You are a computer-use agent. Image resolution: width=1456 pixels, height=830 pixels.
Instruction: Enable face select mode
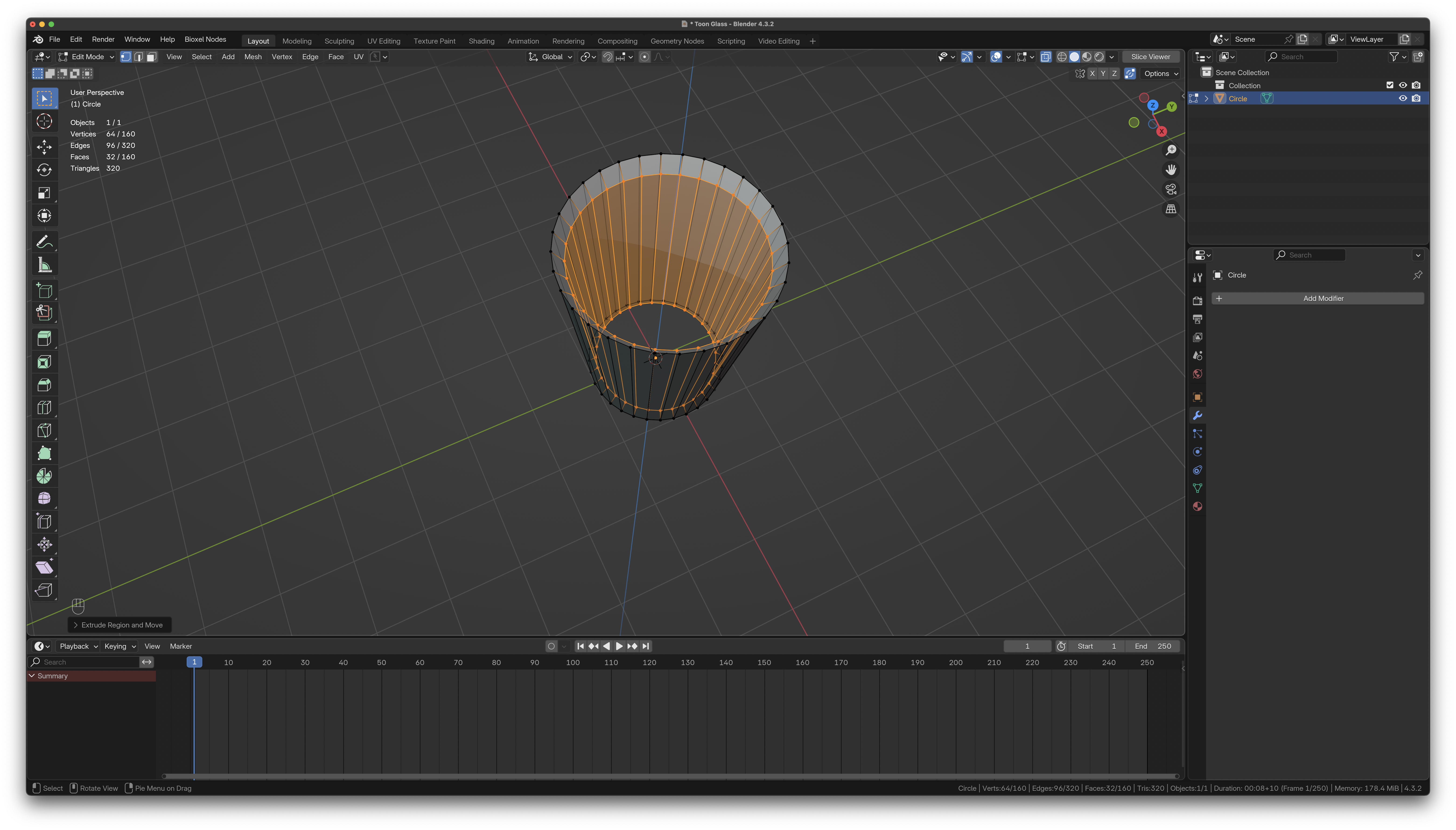[x=152, y=56]
